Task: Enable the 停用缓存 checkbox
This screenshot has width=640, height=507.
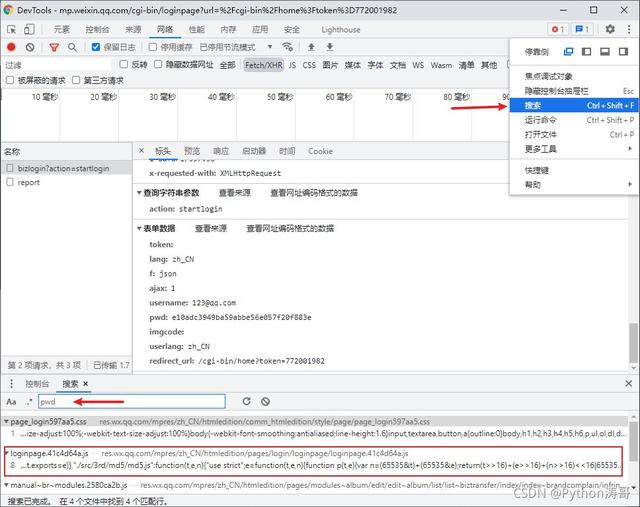Action: (x=153, y=47)
